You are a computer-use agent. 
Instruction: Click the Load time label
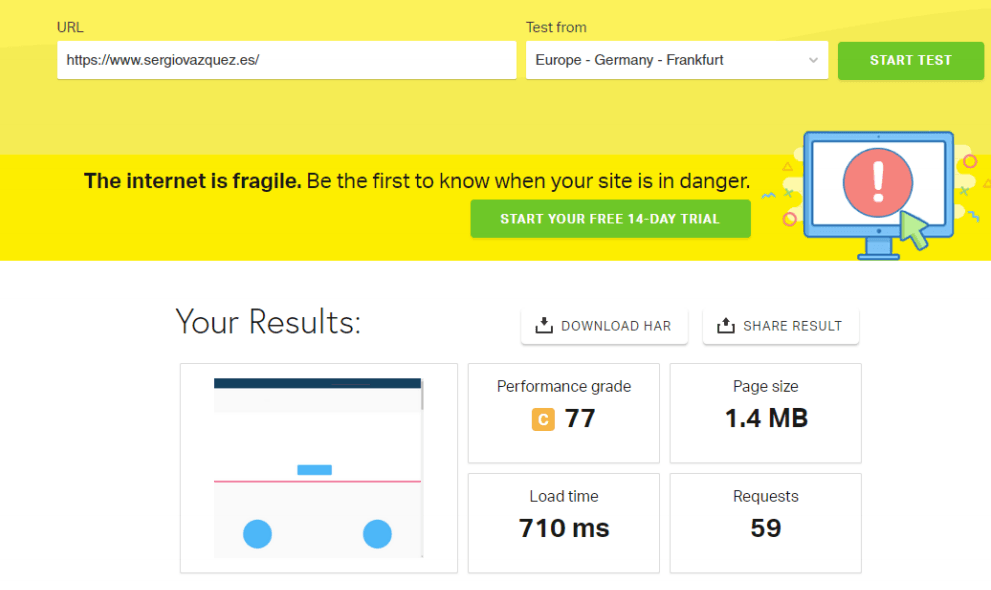564,496
